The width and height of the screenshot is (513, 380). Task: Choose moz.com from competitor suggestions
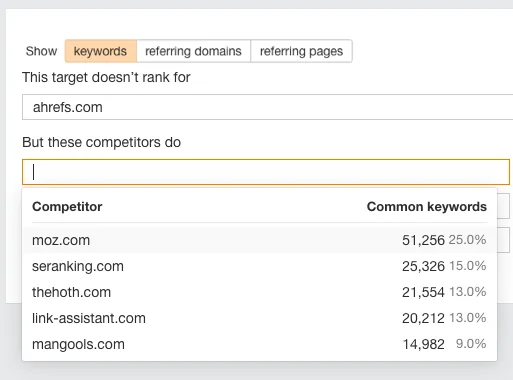pos(259,240)
